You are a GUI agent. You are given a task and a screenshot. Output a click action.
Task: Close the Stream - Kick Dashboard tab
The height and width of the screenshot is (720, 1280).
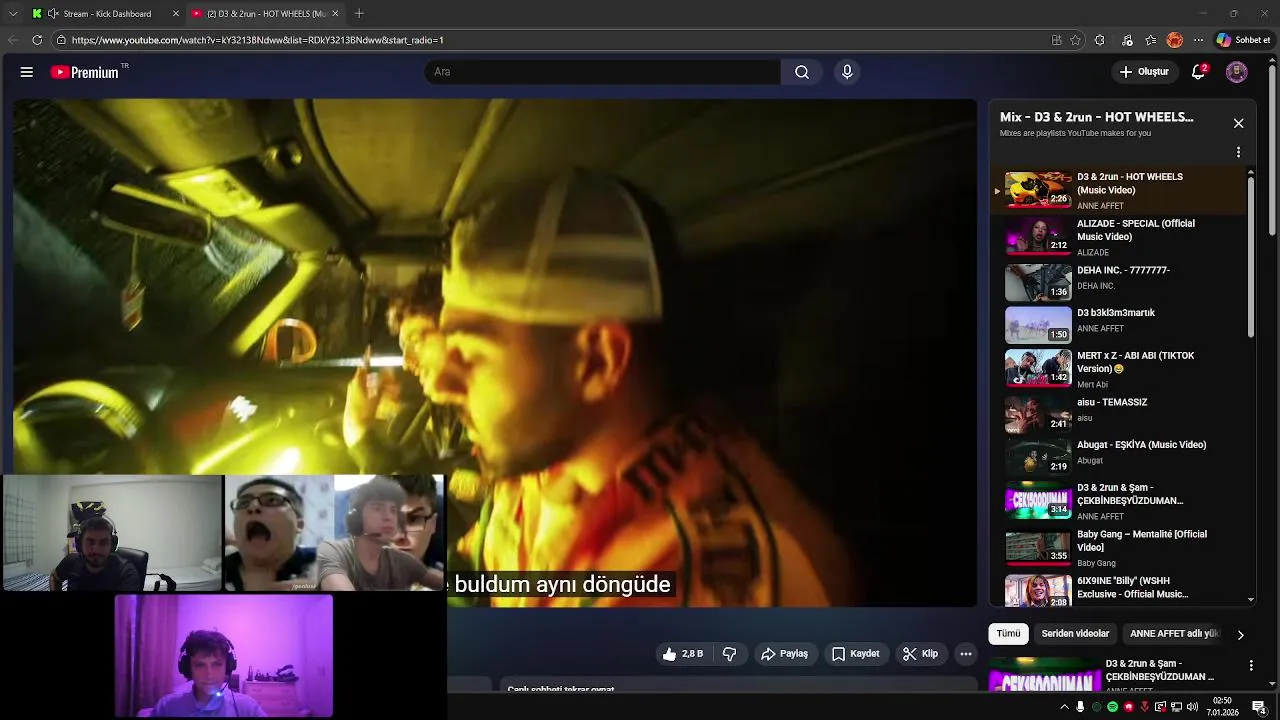click(x=176, y=14)
